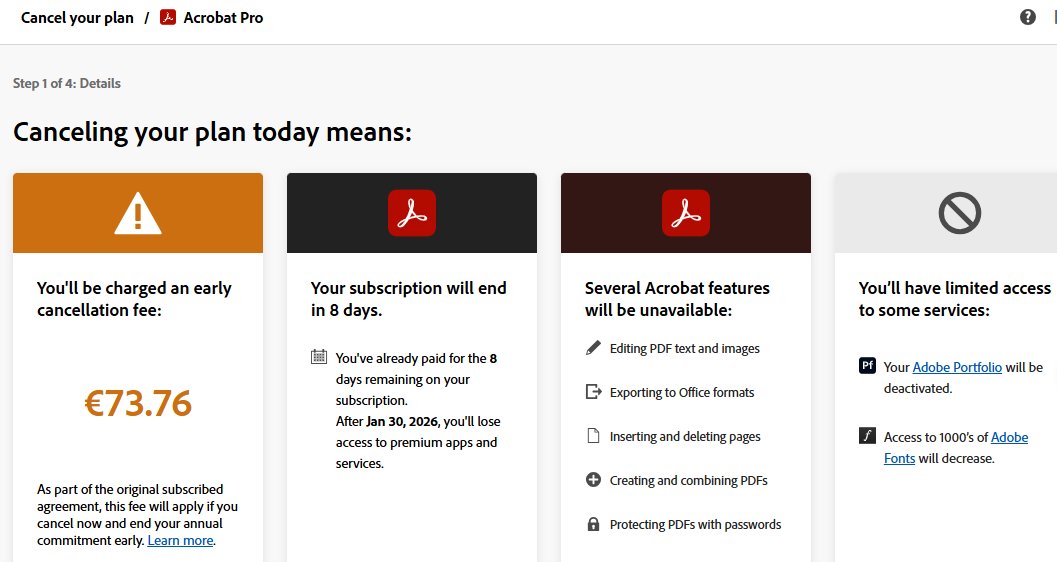Click the Acrobat logo on subscription end card
Screen dimensions: 1057x562
(x=412, y=213)
